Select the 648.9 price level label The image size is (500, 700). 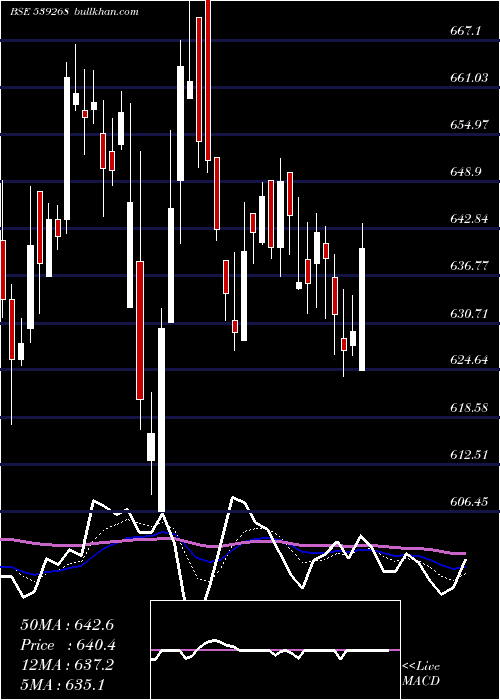point(466,171)
